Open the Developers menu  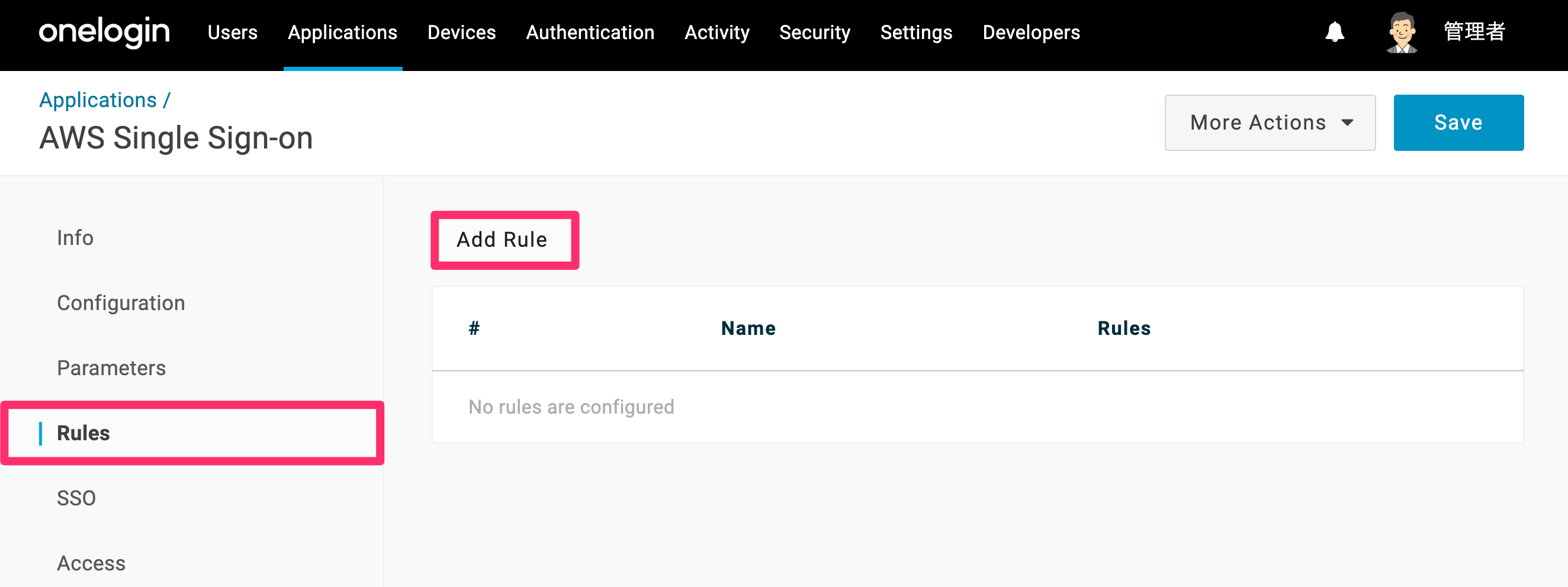coord(1031,32)
